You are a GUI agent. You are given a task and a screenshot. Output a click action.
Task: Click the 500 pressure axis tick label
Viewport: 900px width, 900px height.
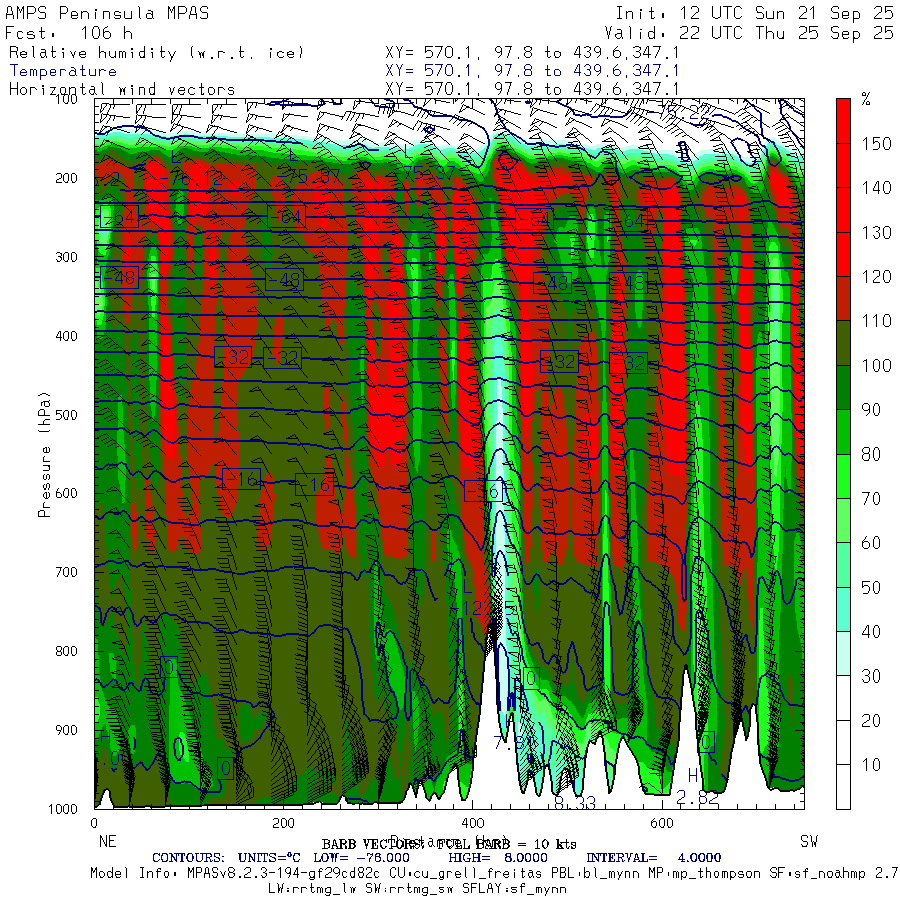click(66, 414)
